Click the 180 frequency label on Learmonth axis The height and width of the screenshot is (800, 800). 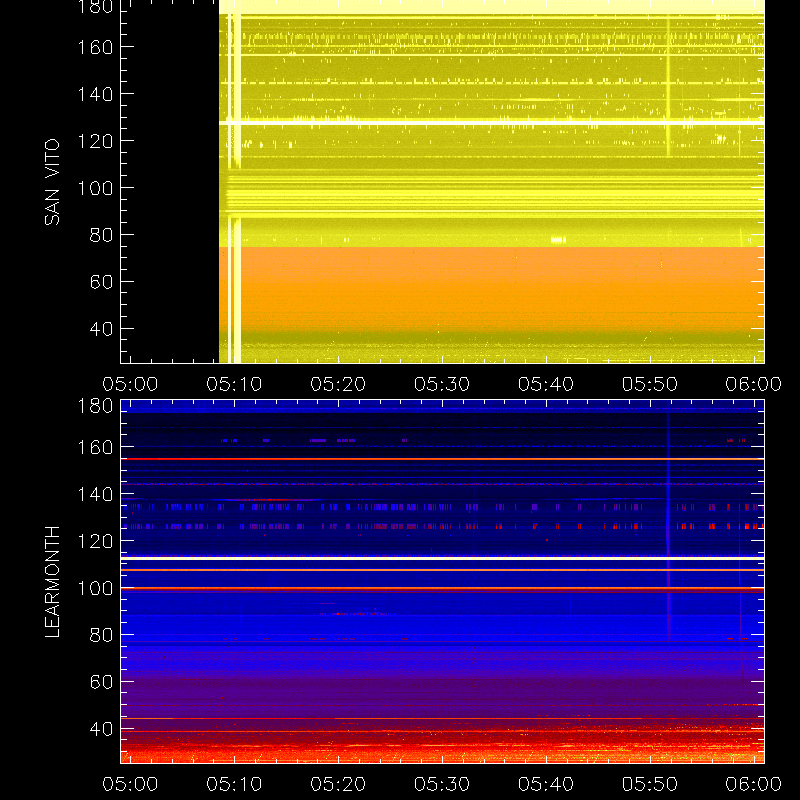(x=95, y=406)
